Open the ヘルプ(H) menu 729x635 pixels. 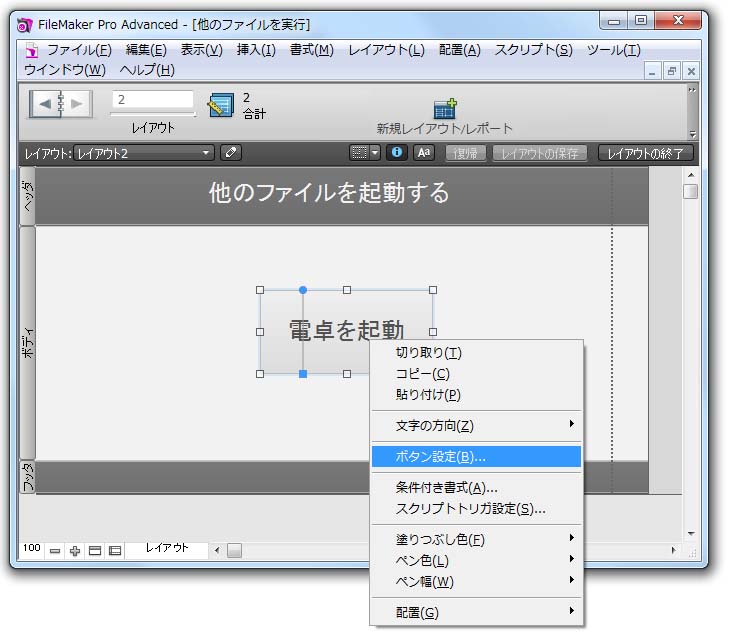pyautogui.click(x=147, y=70)
